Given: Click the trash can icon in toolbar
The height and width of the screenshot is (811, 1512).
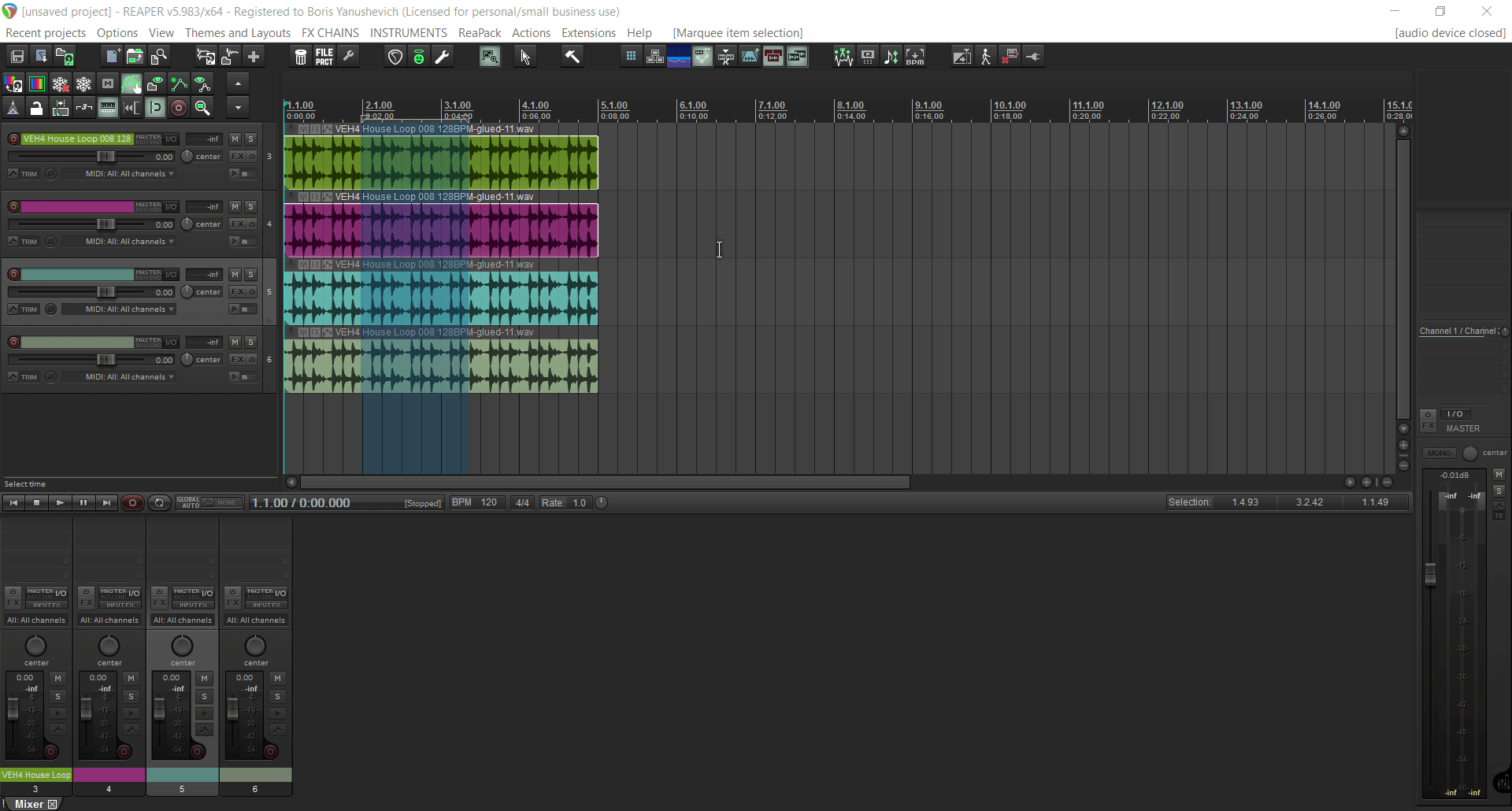Looking at the screenshot, I should point(300,57).
